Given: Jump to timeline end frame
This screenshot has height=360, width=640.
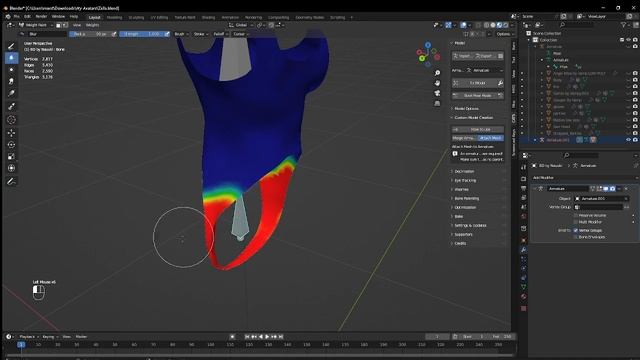Looking at the screenshot, I should (281, 337).
